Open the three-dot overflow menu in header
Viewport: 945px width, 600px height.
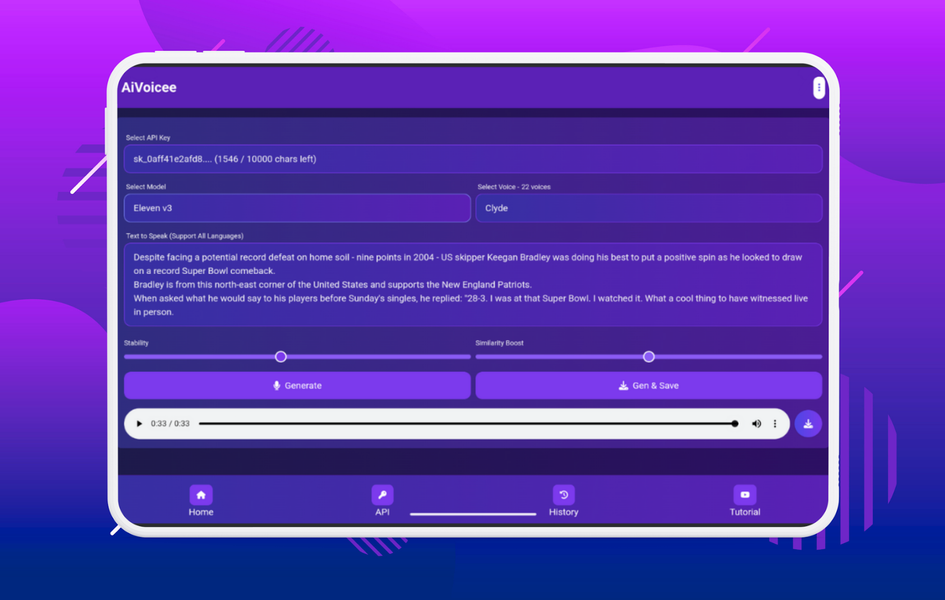coord(818,88)
